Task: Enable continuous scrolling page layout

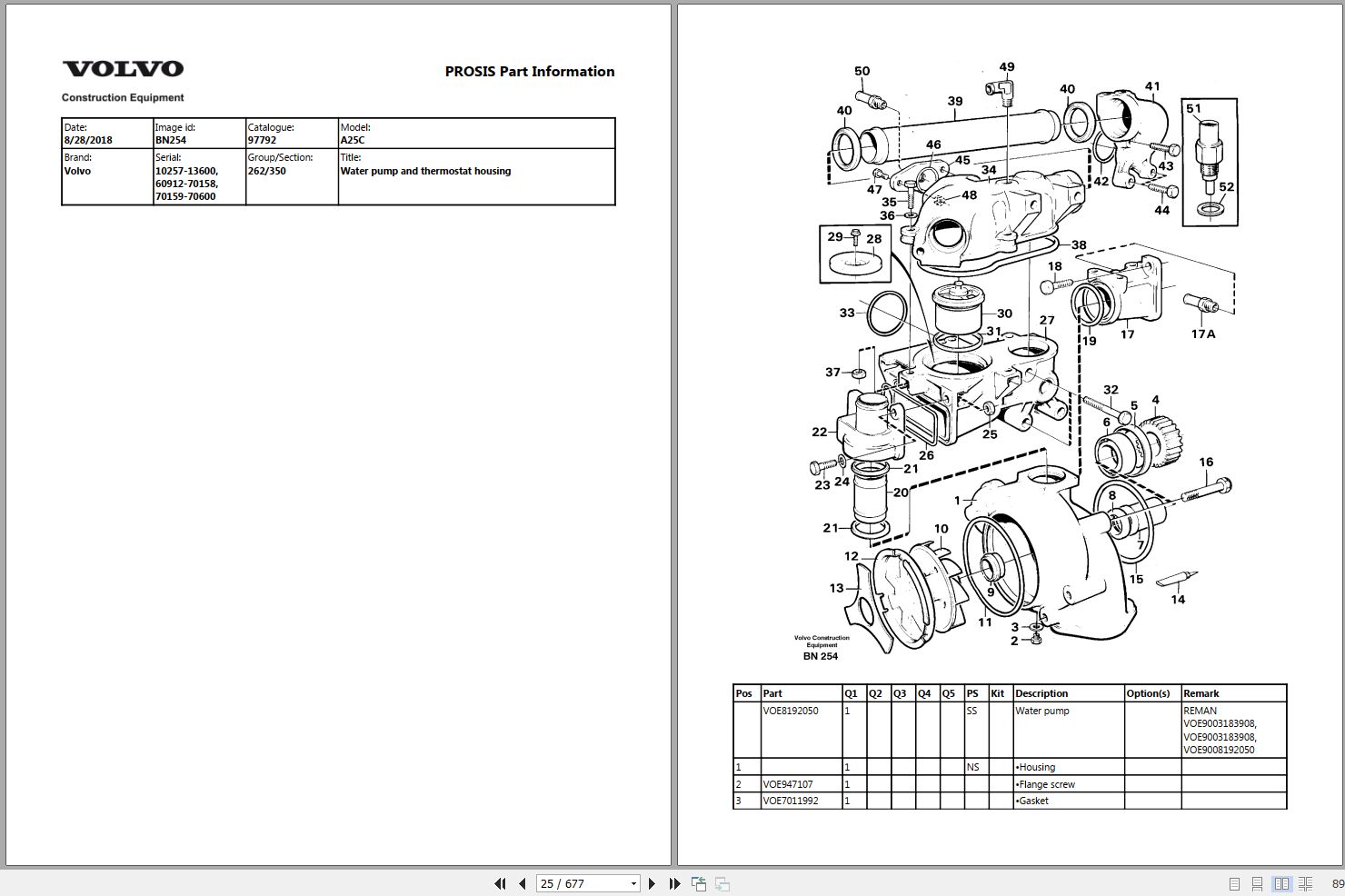Action: click(x=1257, y=882)
